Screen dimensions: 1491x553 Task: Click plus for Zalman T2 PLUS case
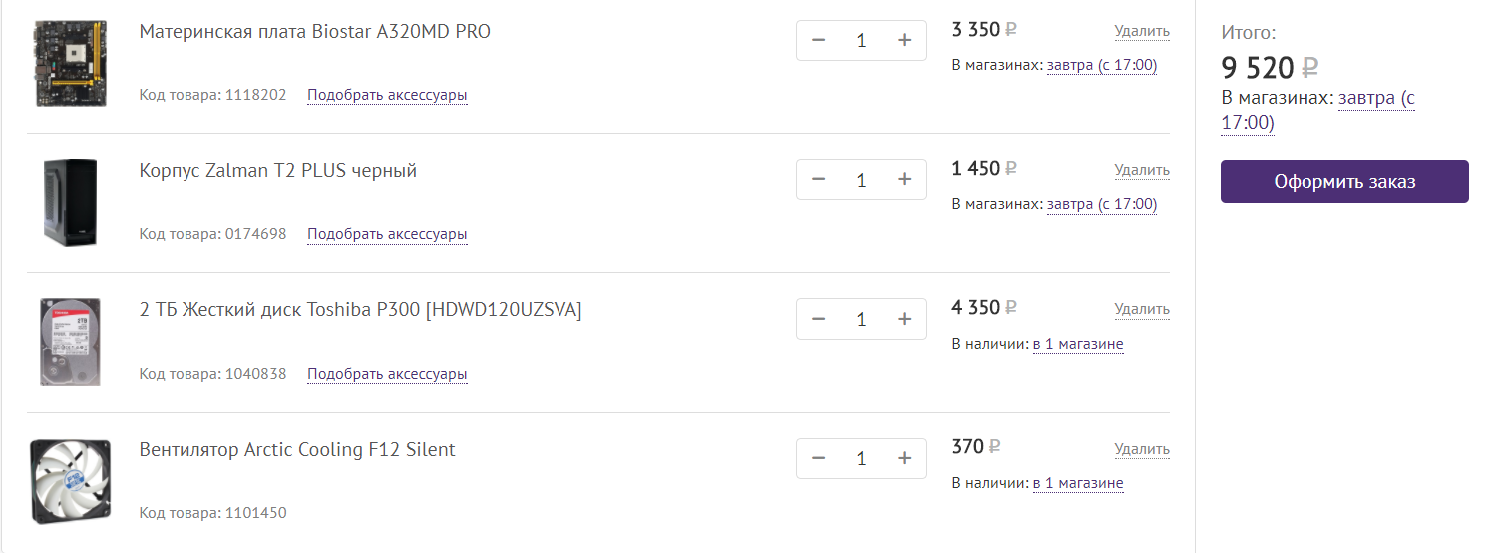[x=905, y=180]
